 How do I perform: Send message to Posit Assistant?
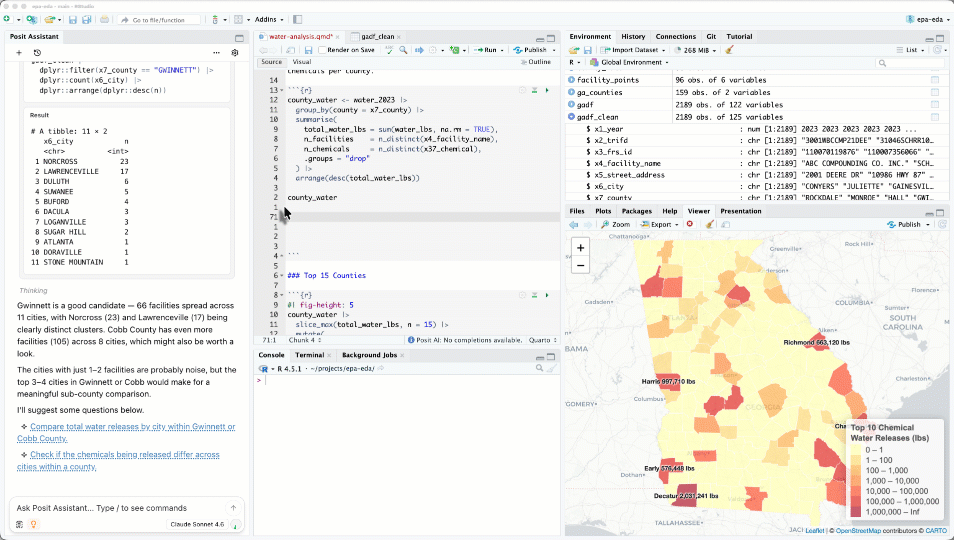click(233, 508)
